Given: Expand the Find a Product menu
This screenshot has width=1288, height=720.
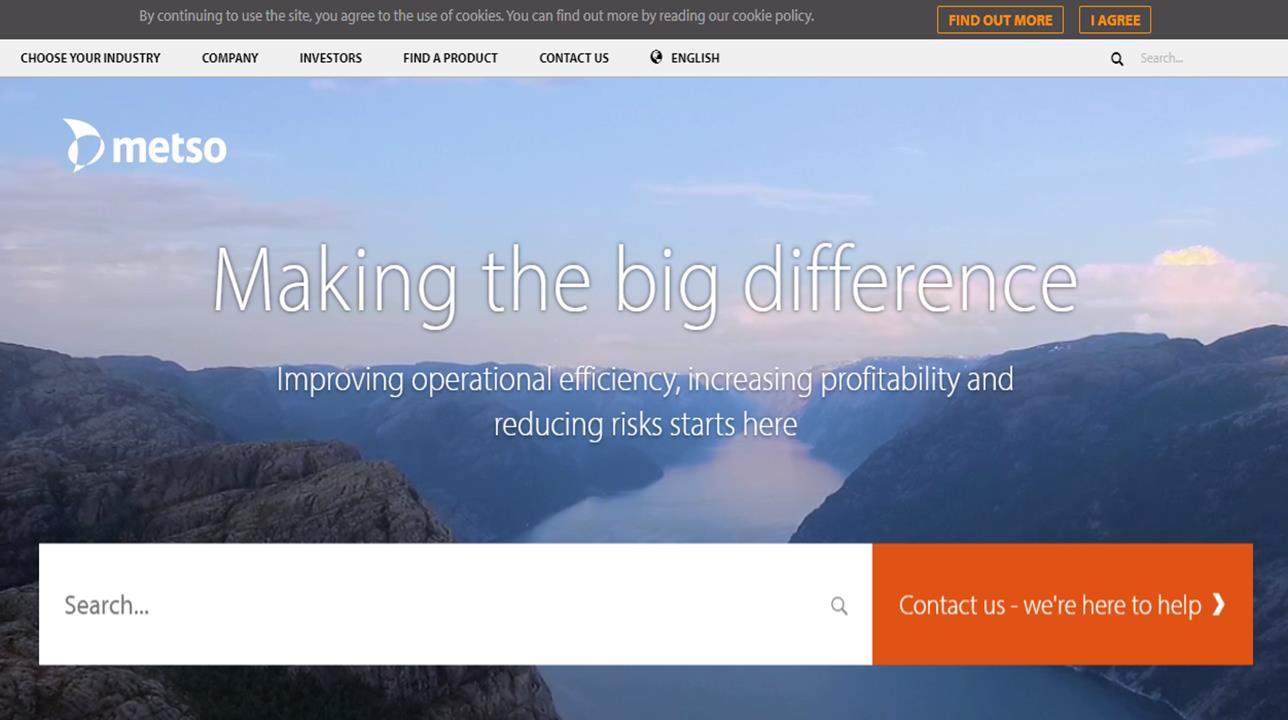Looking at the screenshot, I should tap(450, 58).
